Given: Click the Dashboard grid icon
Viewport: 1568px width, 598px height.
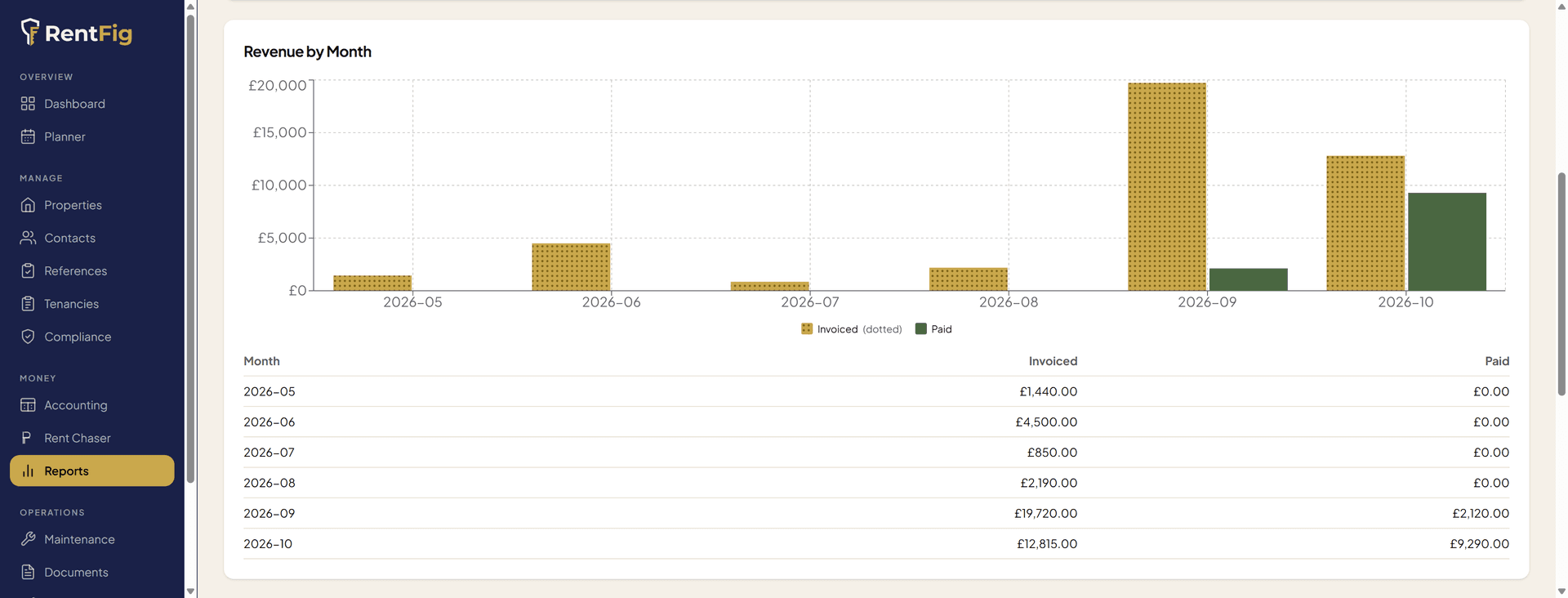Looking at the screenshot, I should click(28, 104).
